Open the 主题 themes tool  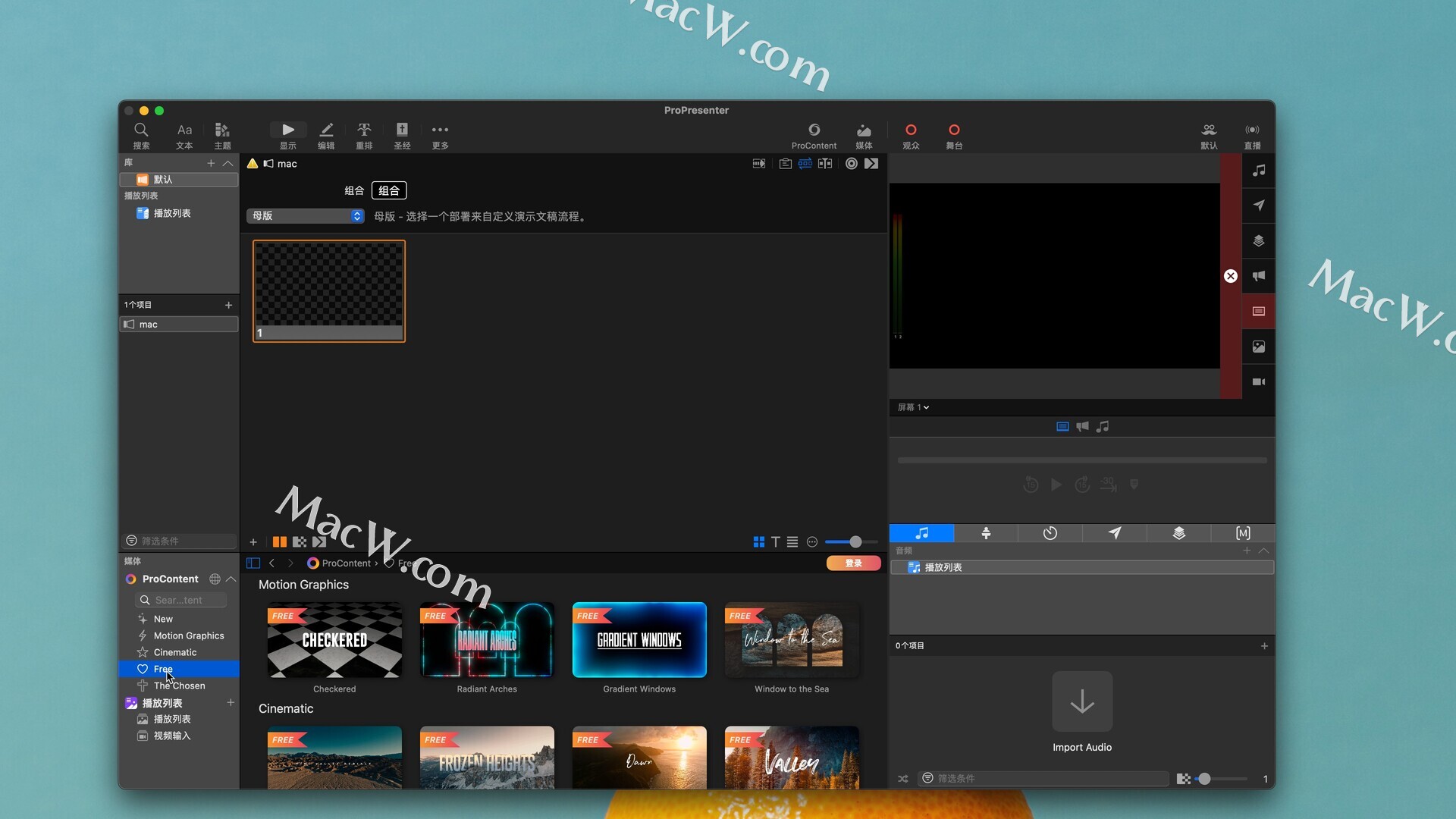(222, 136)
